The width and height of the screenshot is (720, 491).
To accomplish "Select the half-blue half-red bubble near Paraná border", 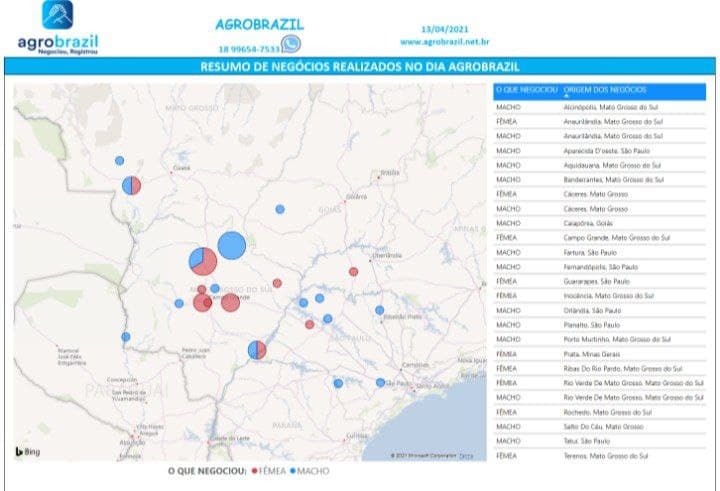I will click(x=257, y=350).
